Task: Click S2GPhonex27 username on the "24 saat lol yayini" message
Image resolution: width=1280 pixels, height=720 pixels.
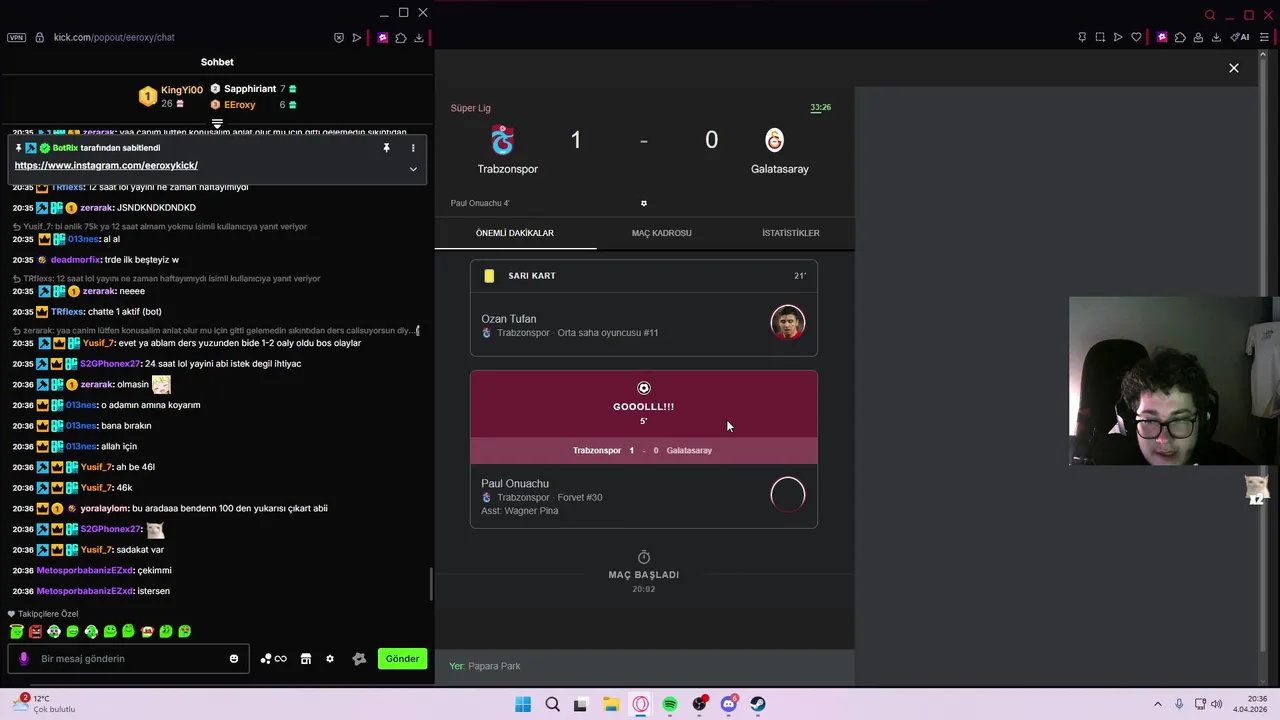Action: coord(110,364)
